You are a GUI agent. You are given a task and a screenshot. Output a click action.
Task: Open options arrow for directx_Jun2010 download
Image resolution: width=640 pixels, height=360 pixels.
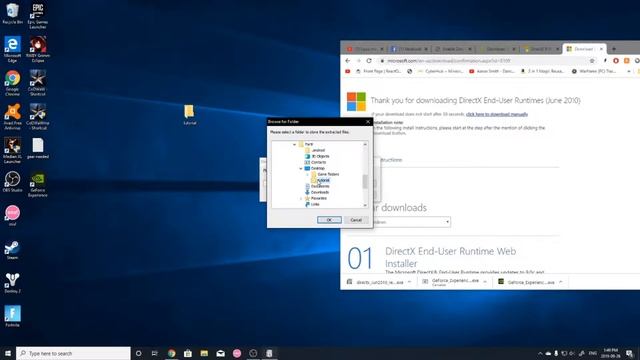[x=409, y=282]
